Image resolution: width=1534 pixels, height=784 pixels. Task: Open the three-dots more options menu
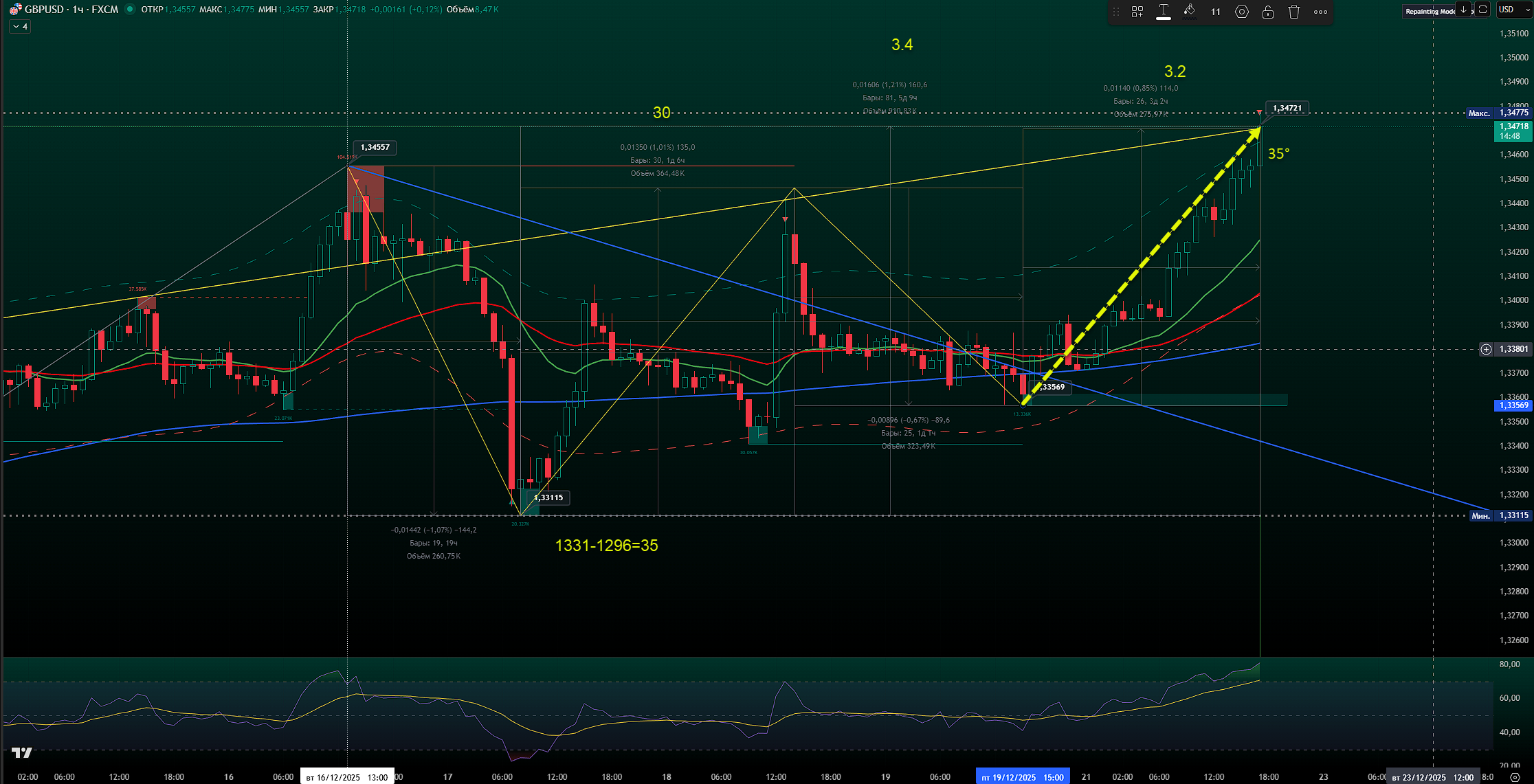coord(1320,12)
